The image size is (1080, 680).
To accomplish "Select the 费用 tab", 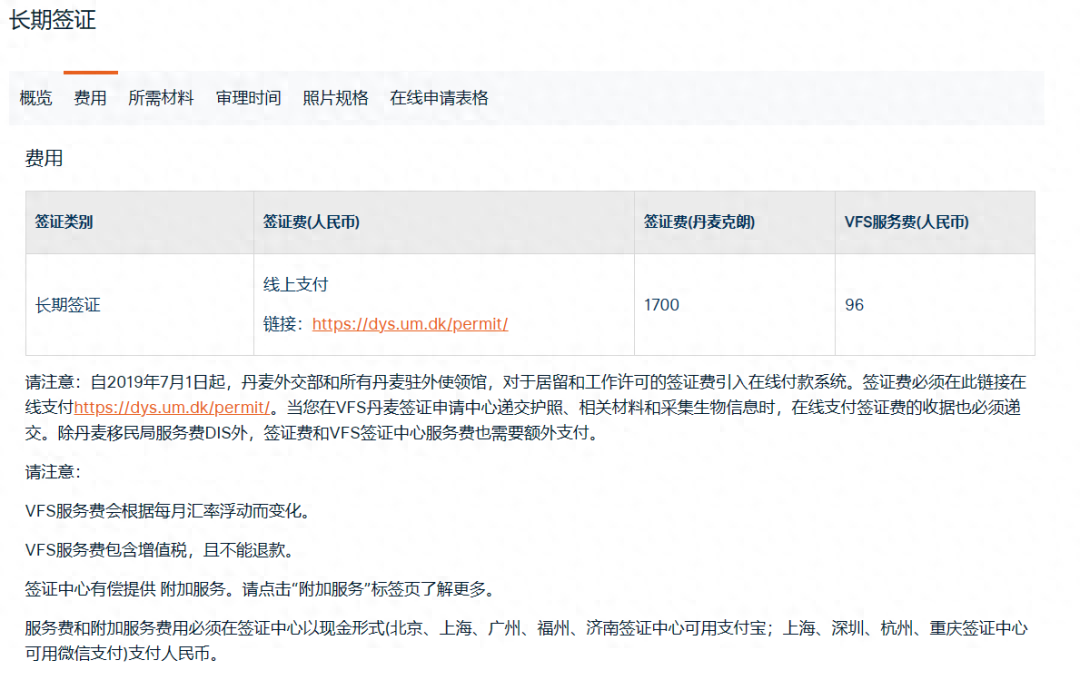I will [89, 97].
